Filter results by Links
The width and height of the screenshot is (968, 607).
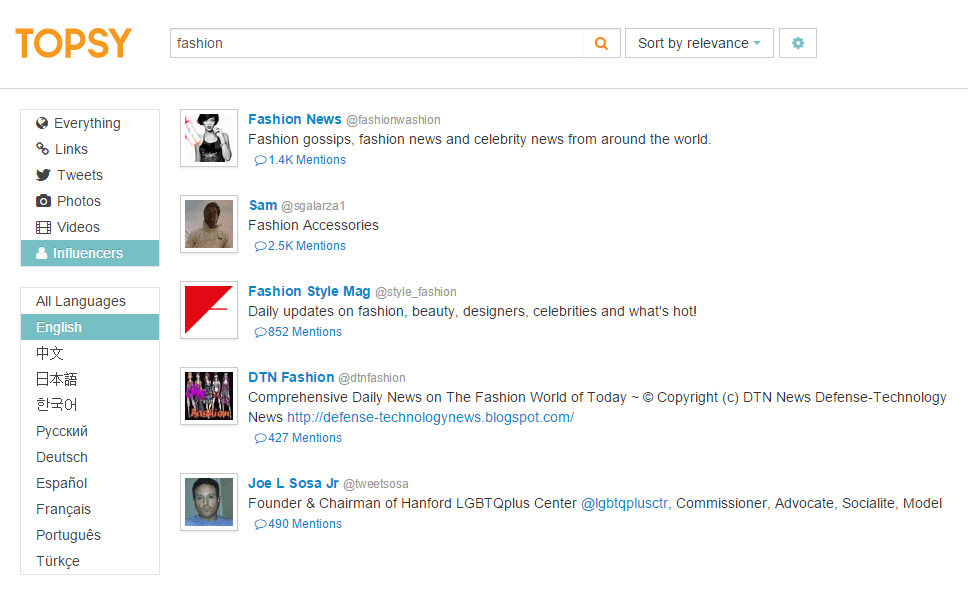click(x=71, y=149)
